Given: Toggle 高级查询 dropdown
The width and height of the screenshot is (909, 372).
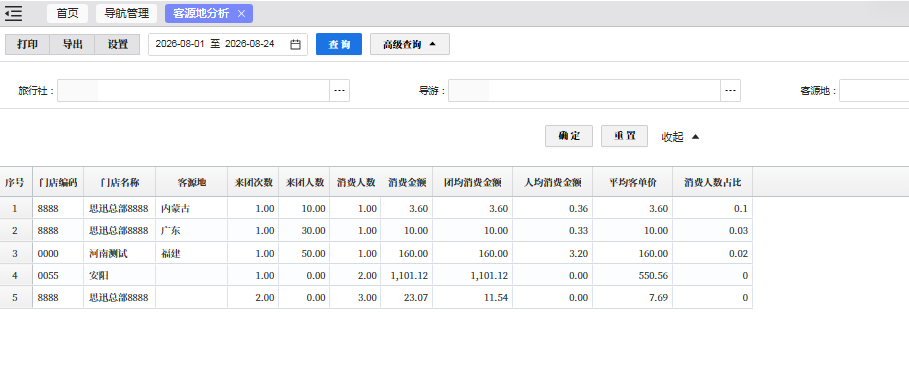Looking at the screenshot, I should coord(409,45).
